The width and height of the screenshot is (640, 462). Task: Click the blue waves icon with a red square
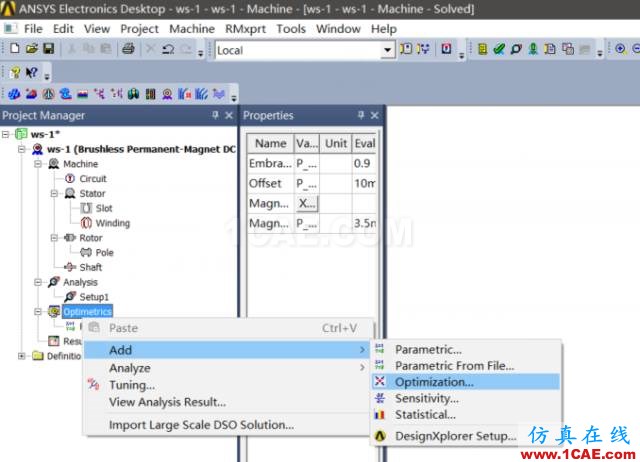coord(184,94)
